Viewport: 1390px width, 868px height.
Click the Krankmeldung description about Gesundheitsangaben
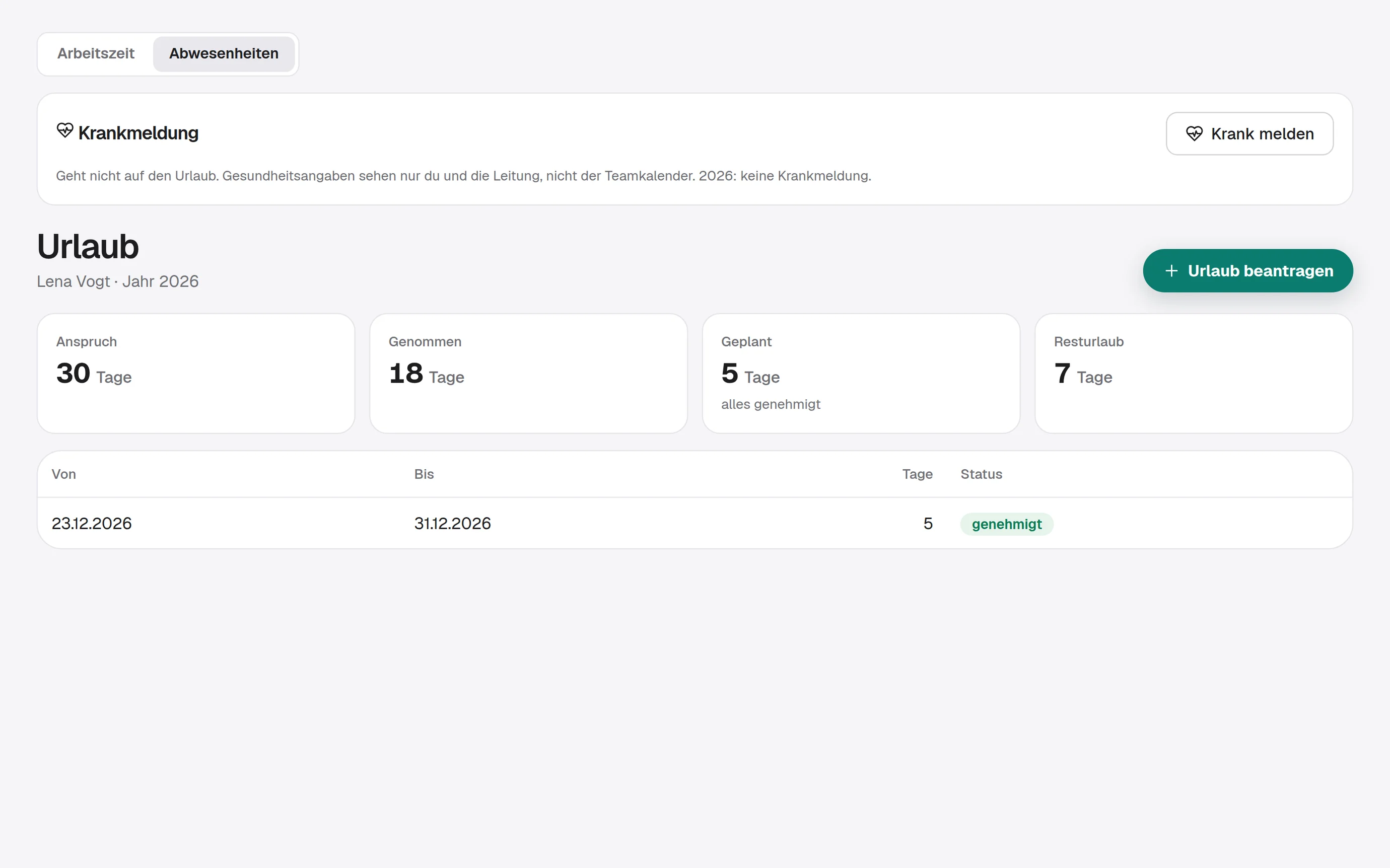463,176
